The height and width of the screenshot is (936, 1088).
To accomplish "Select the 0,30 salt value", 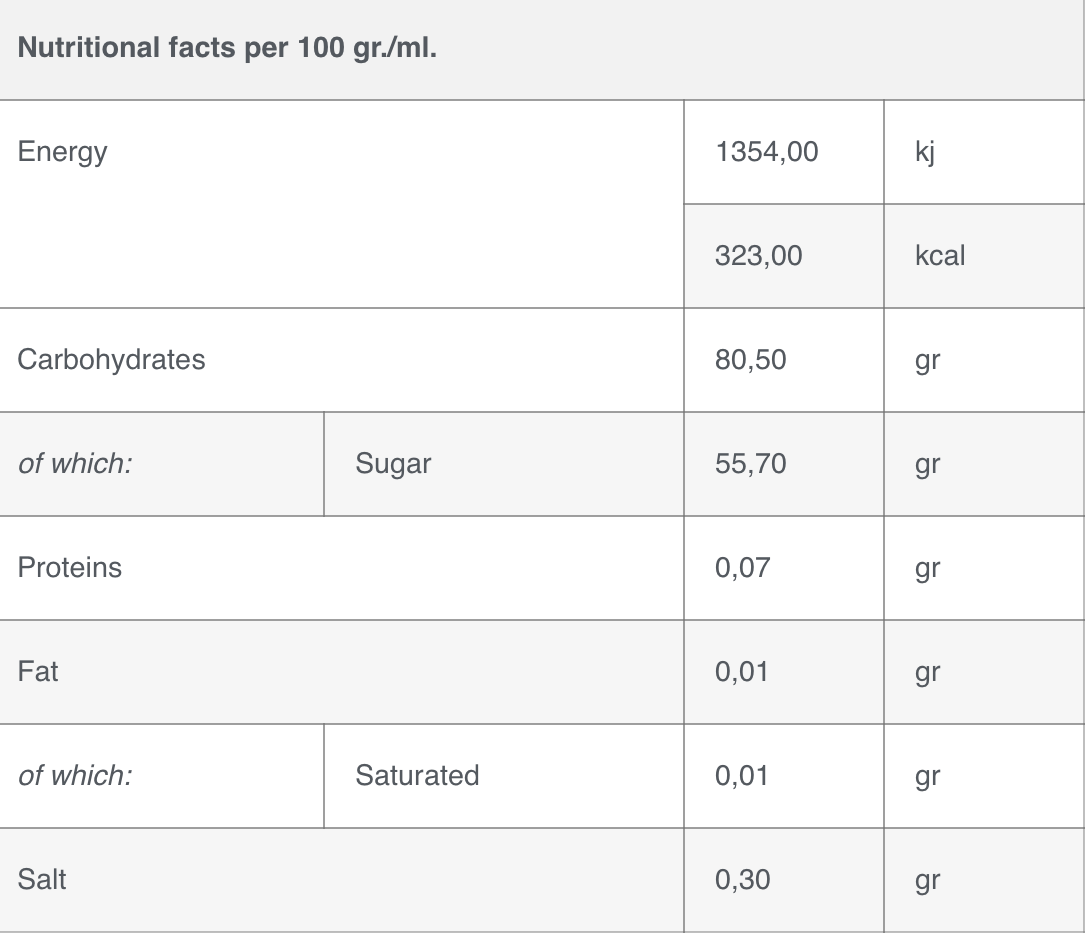I will coord(742,880).
